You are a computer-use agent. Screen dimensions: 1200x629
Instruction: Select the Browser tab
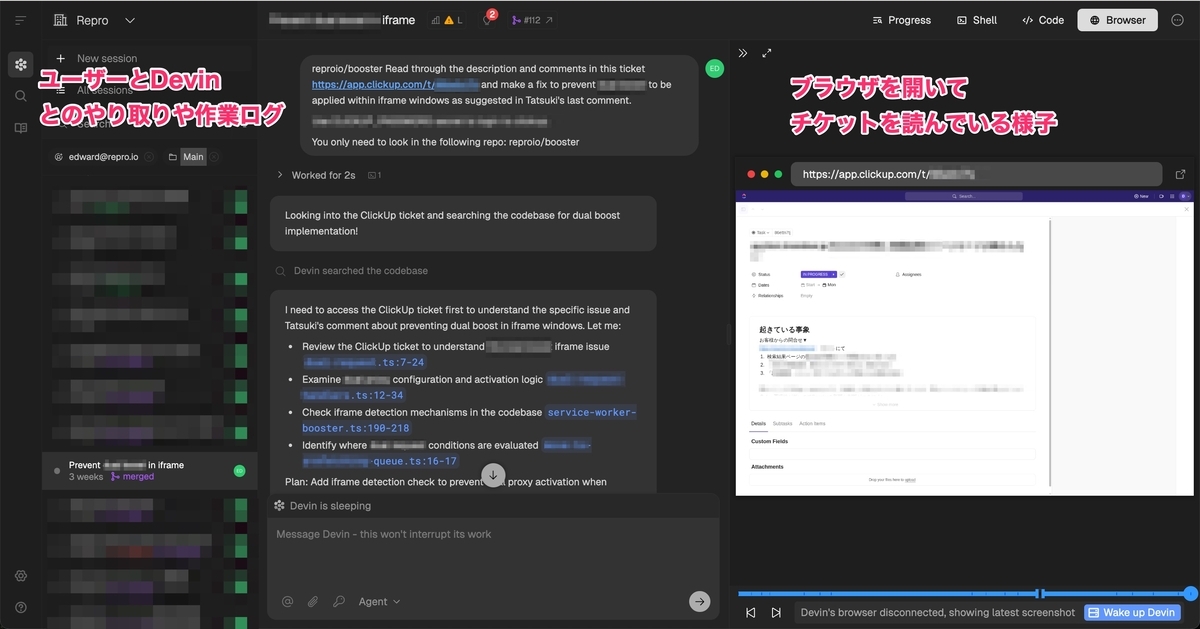coord(1117,20)
